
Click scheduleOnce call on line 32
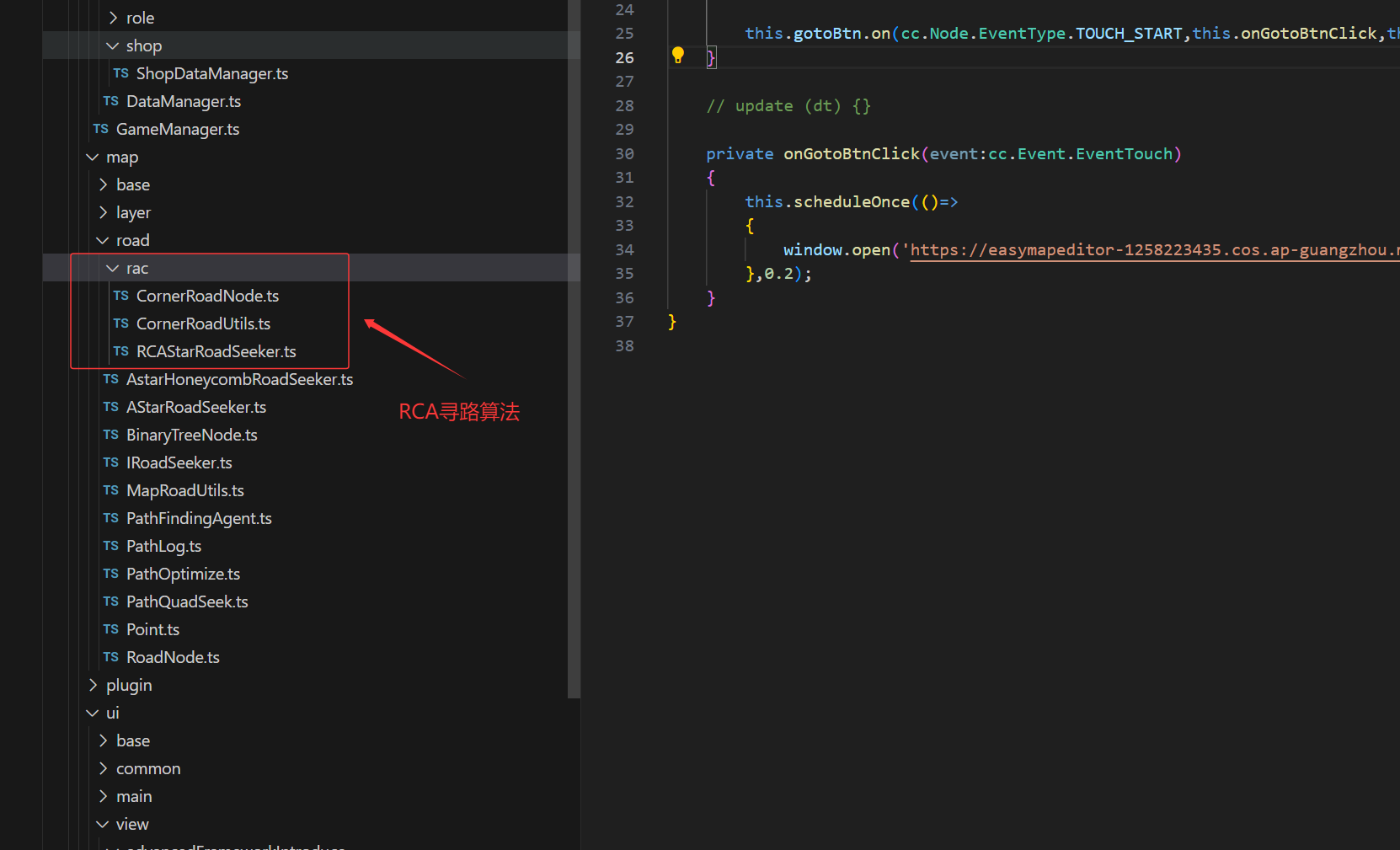click(x=852, y=202)
